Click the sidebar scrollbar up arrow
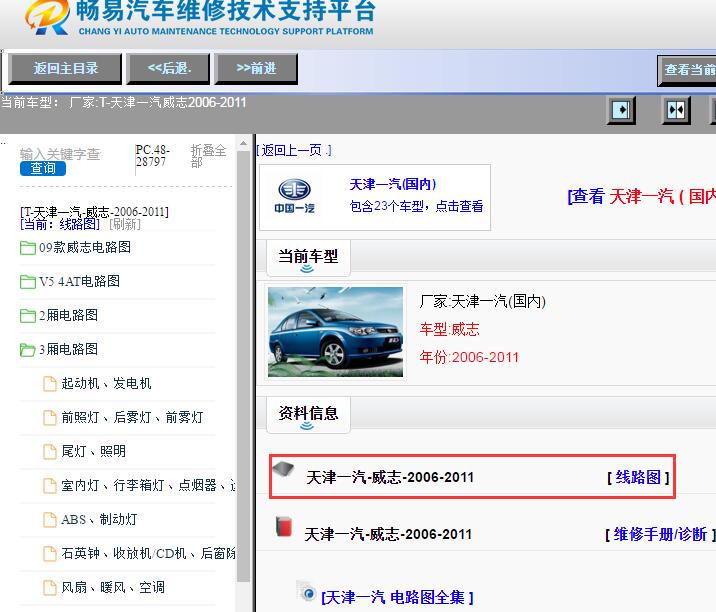This screenshot has height=612, width=716. [243, 143]
